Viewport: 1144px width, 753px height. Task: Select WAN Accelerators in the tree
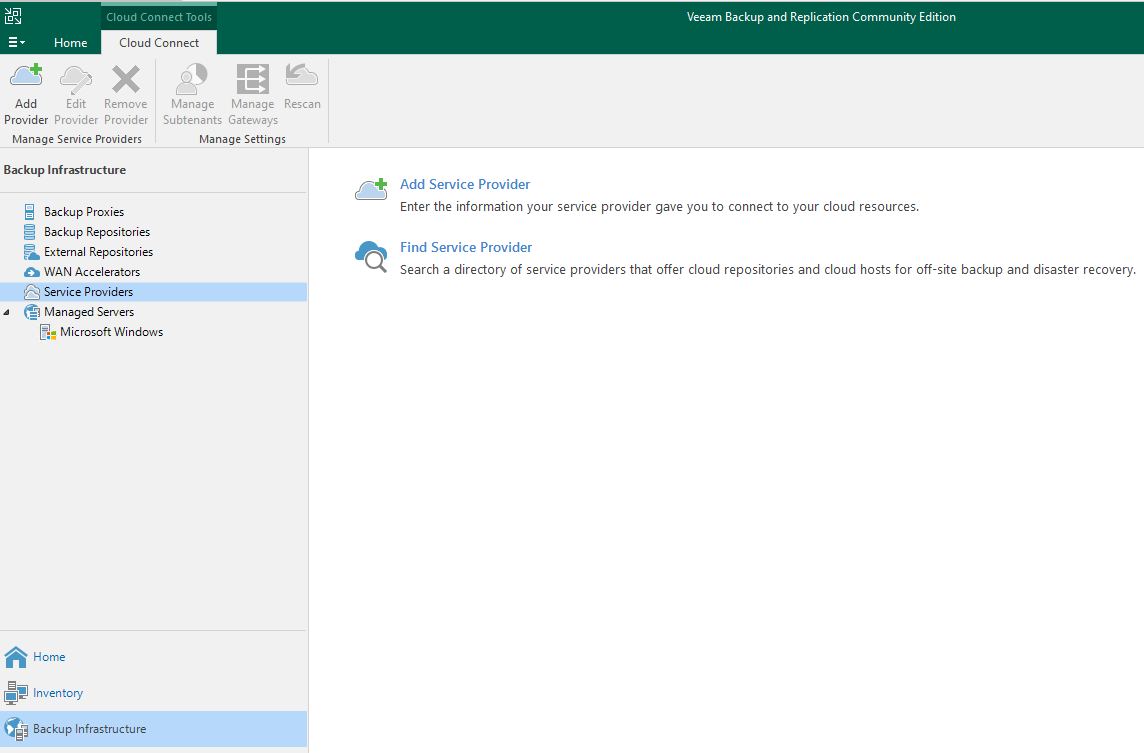point(92,271)
